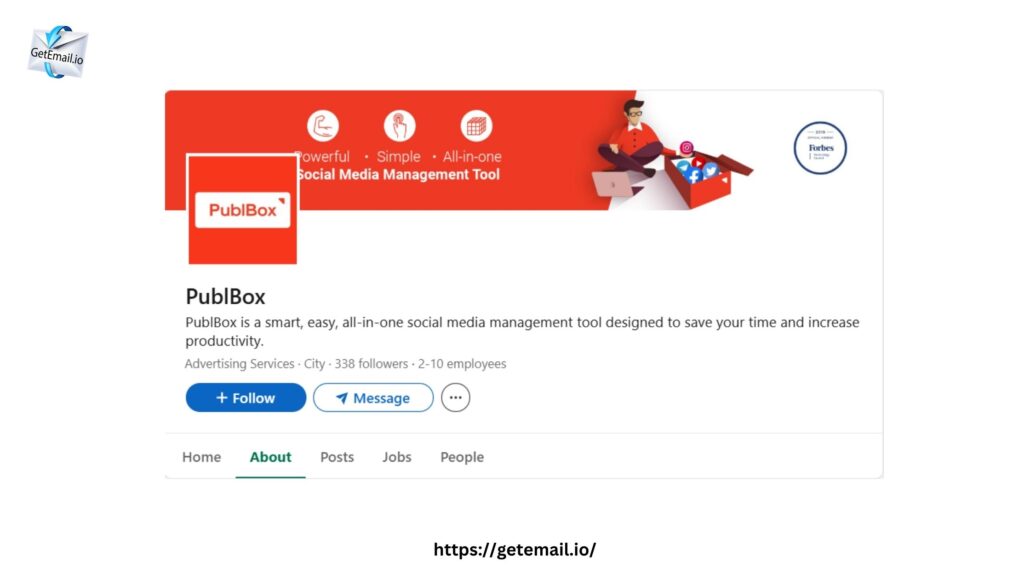
Task: Click the Instagram icon in banner
Action: pos(686,148)
